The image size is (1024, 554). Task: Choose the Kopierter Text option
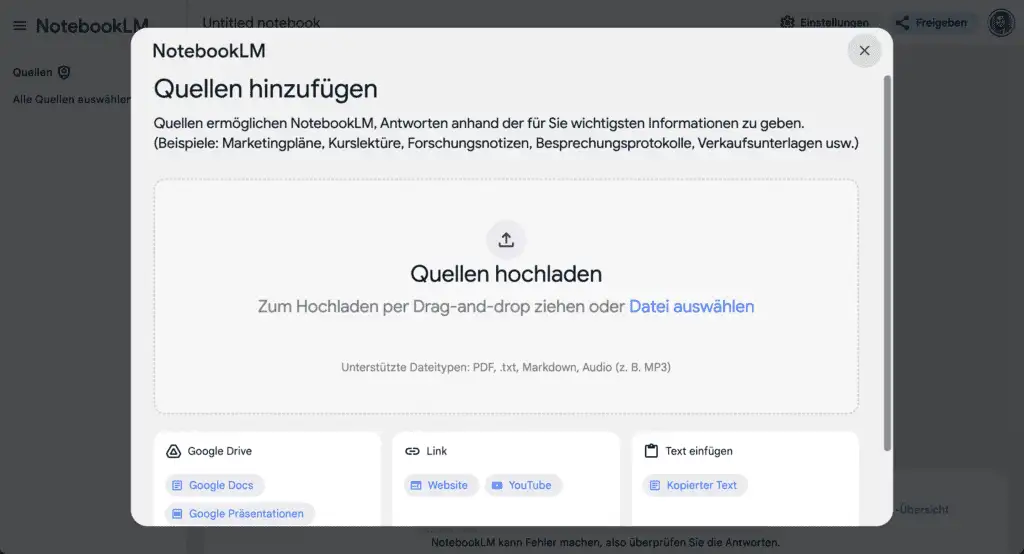point(693,485)
